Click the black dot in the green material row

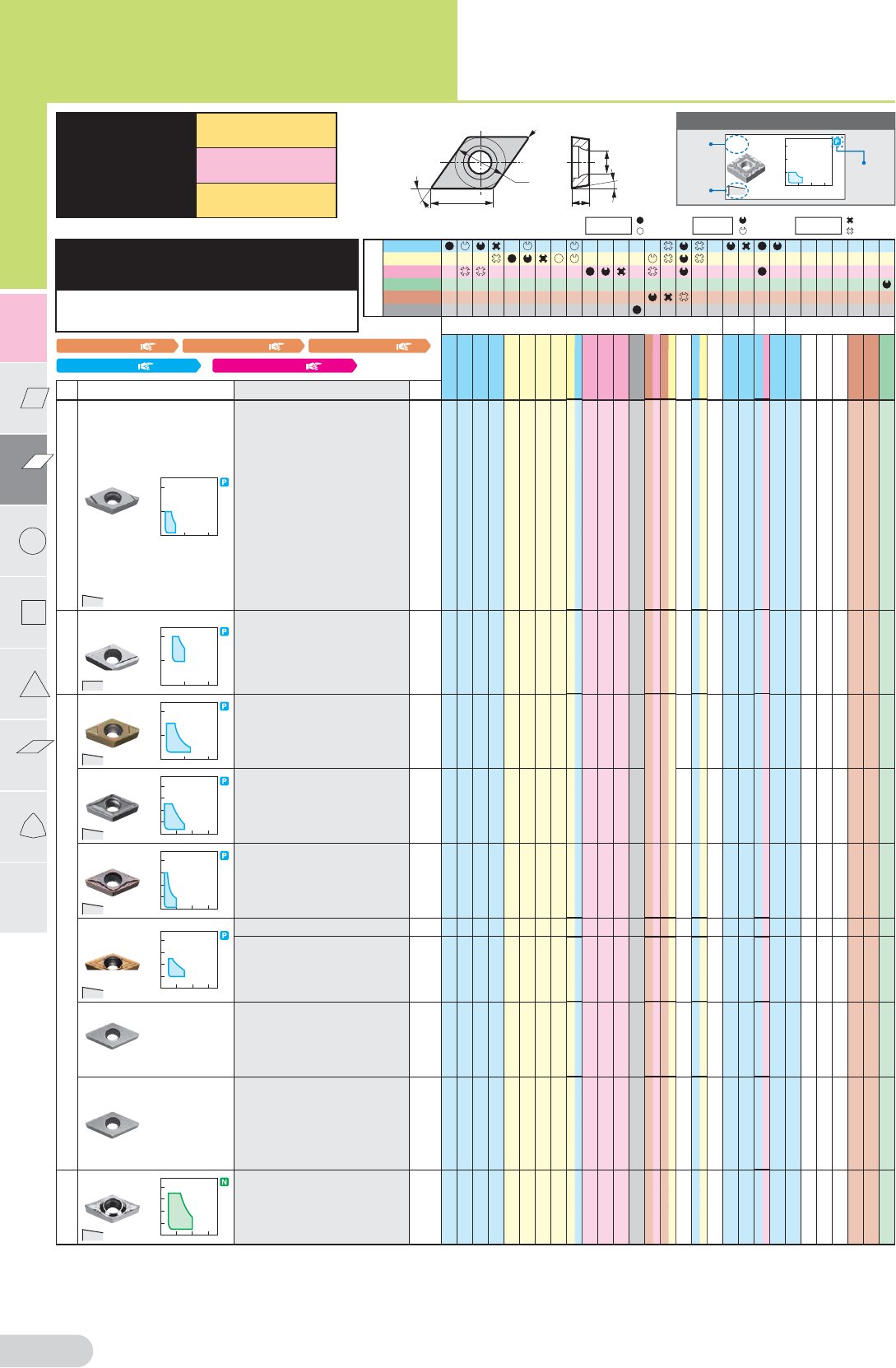pos(887,284)
